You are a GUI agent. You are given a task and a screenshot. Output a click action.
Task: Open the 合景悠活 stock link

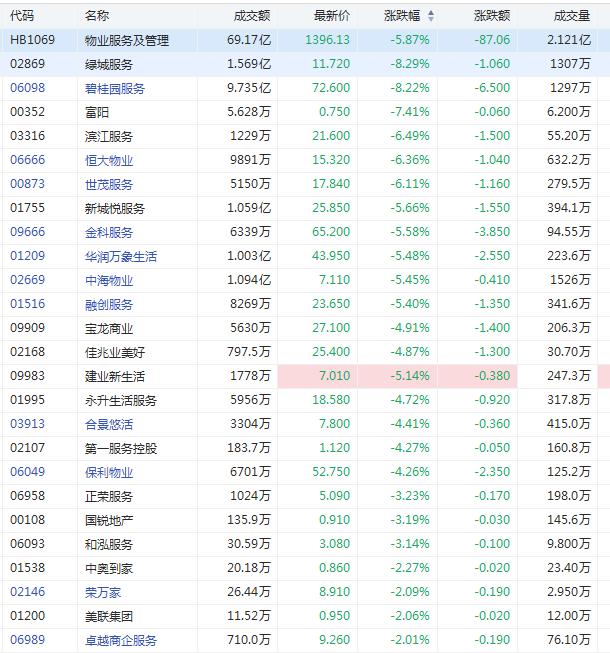[109, 424]
